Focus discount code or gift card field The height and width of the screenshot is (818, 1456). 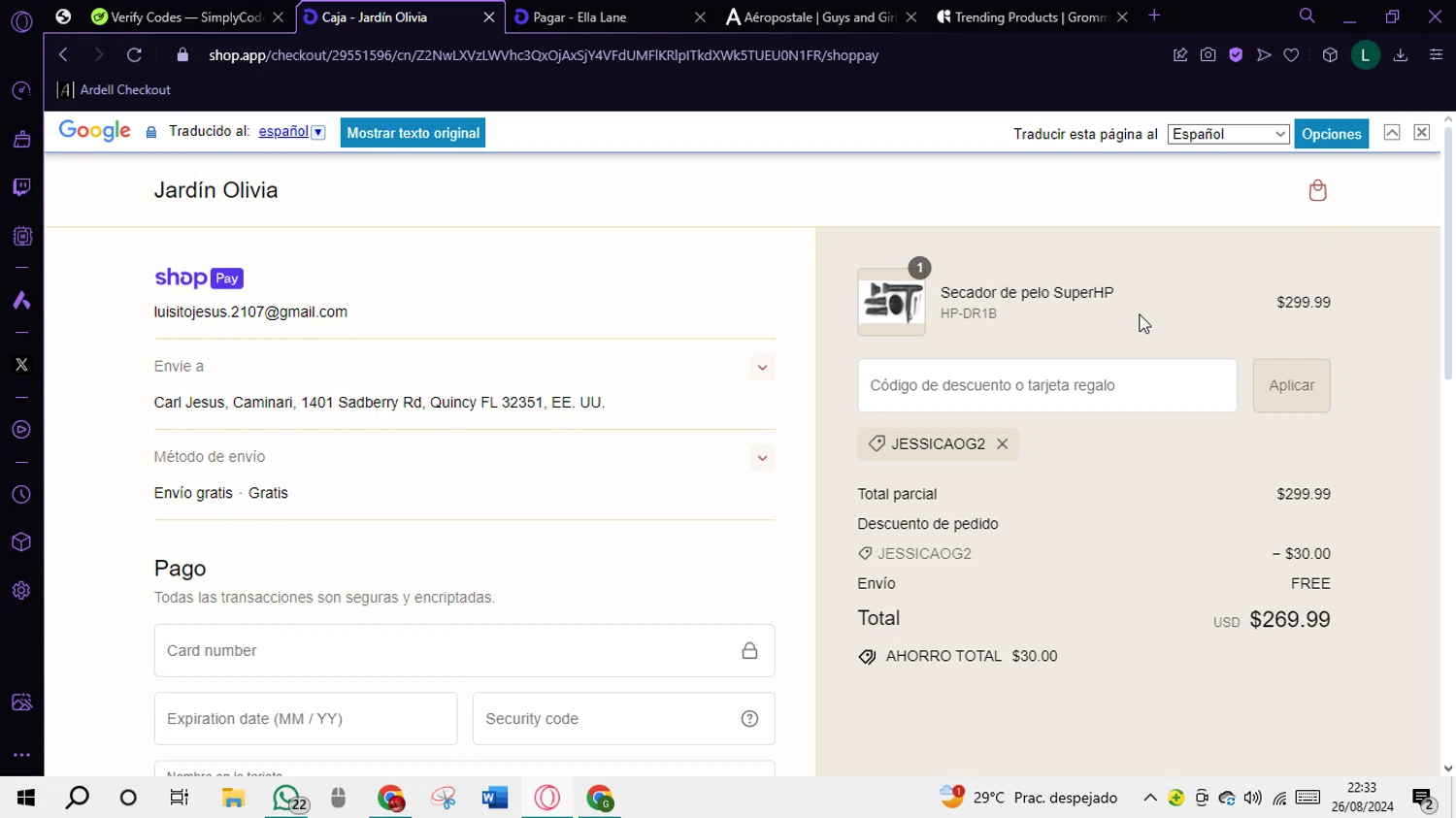tap(1046, 385)
